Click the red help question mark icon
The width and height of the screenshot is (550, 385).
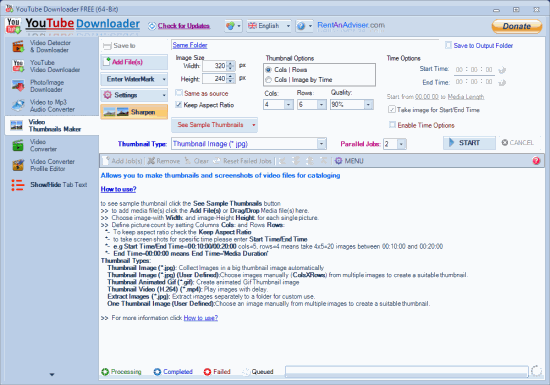click(x=536, y=161)
